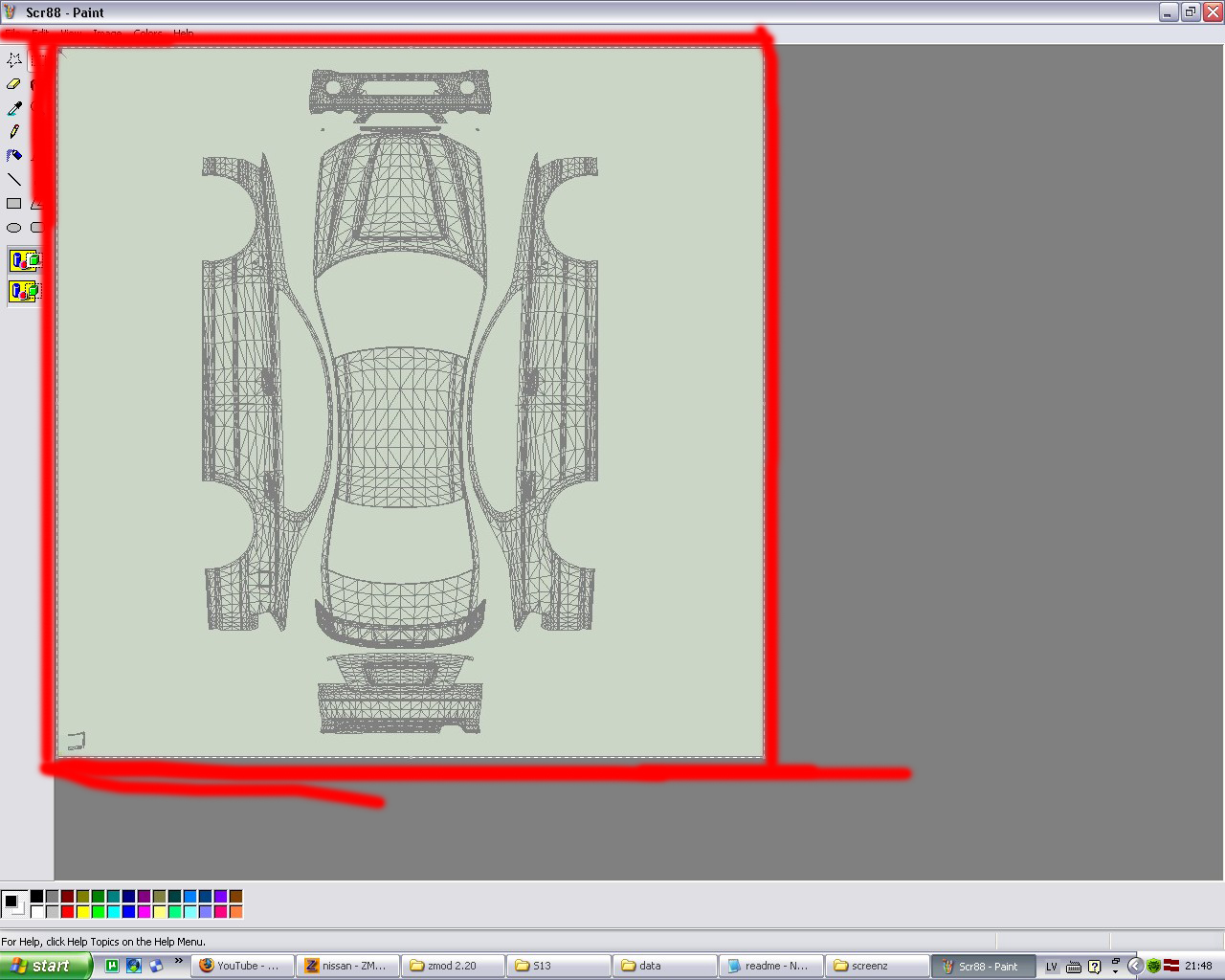Screen dimensions: 1225x980
Task: Select the Free-Form Select tool
Action: [x=14, y=59]
